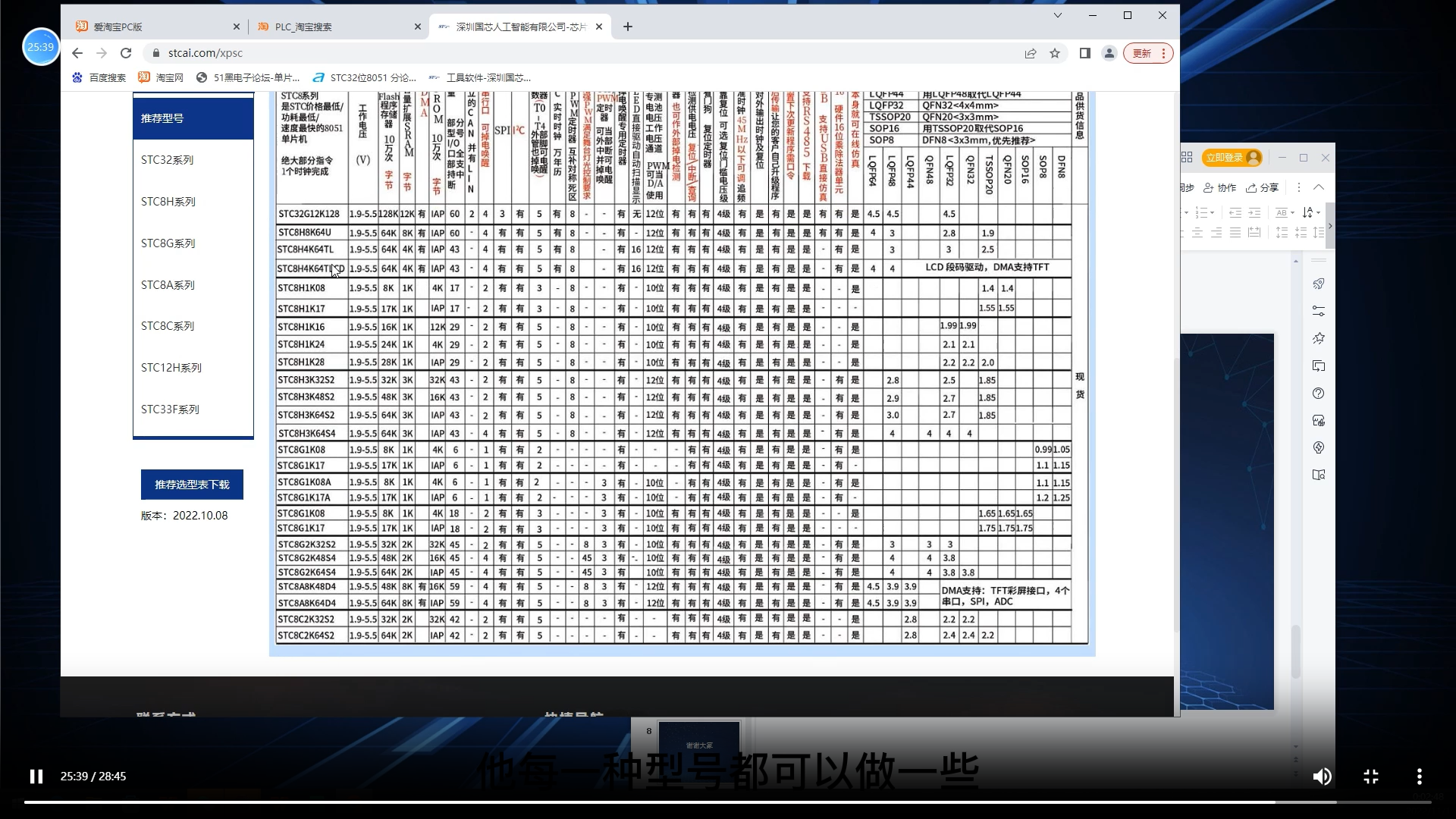The image size is (1456, 819).
Task: Collapse the WPS ribbon with chevron
Action: (1319, 187)
